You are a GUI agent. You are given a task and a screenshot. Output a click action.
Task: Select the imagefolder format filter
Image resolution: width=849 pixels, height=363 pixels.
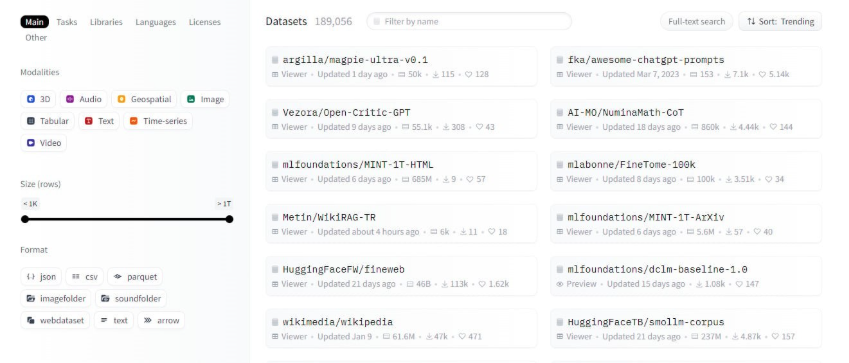click(56, 299)
